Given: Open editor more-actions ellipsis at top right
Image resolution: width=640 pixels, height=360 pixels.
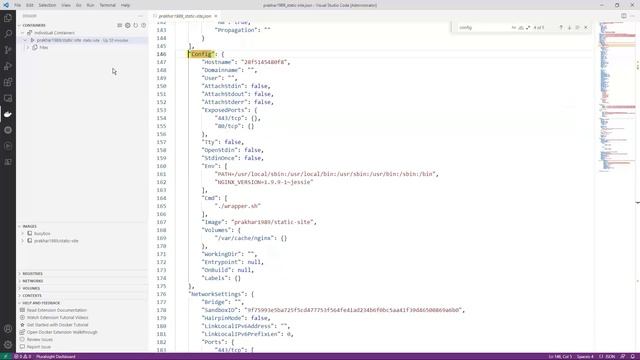Looking at the screenshot, I should click(x=633, y=16).
